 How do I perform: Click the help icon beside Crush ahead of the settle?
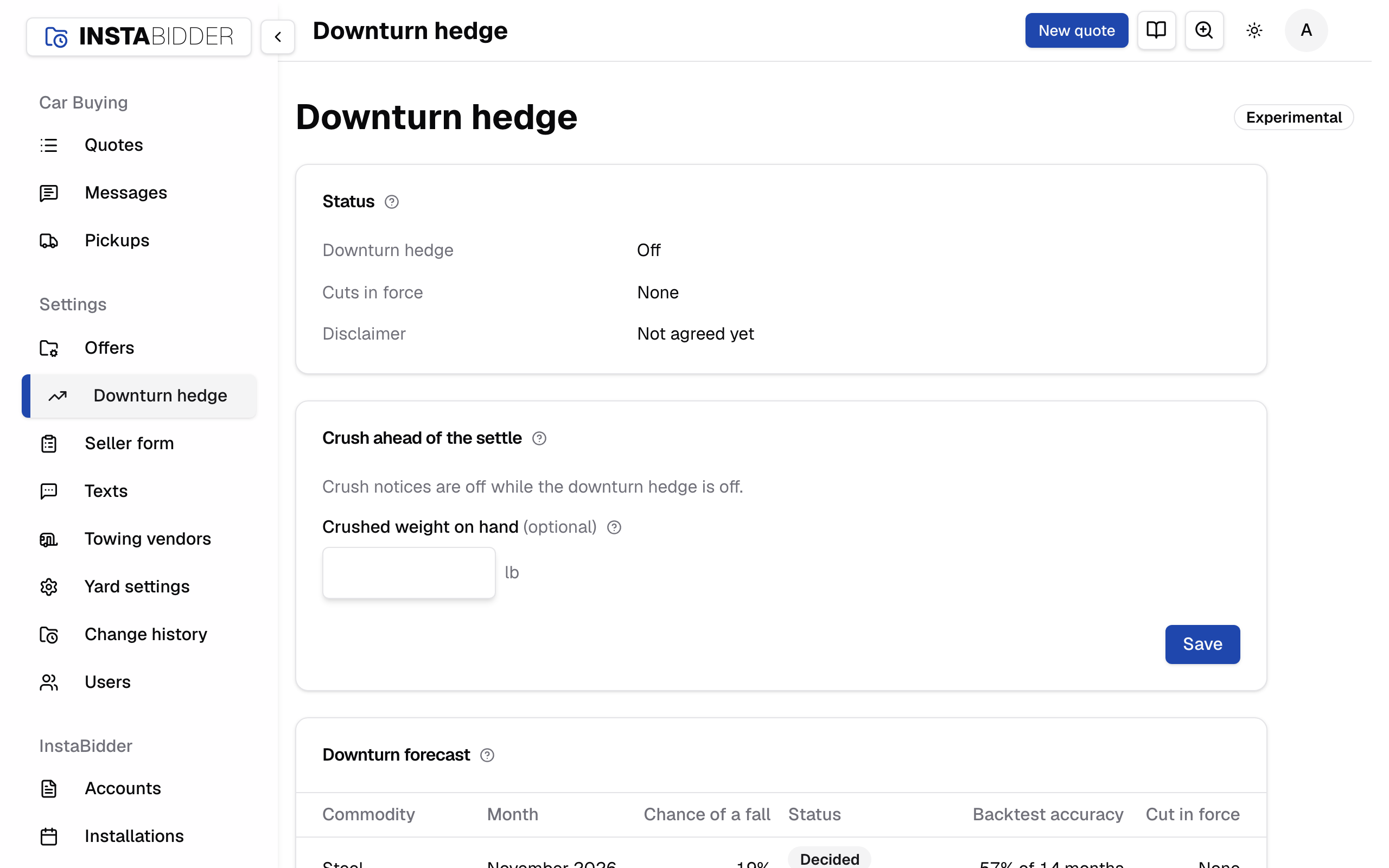click(539, 438)
